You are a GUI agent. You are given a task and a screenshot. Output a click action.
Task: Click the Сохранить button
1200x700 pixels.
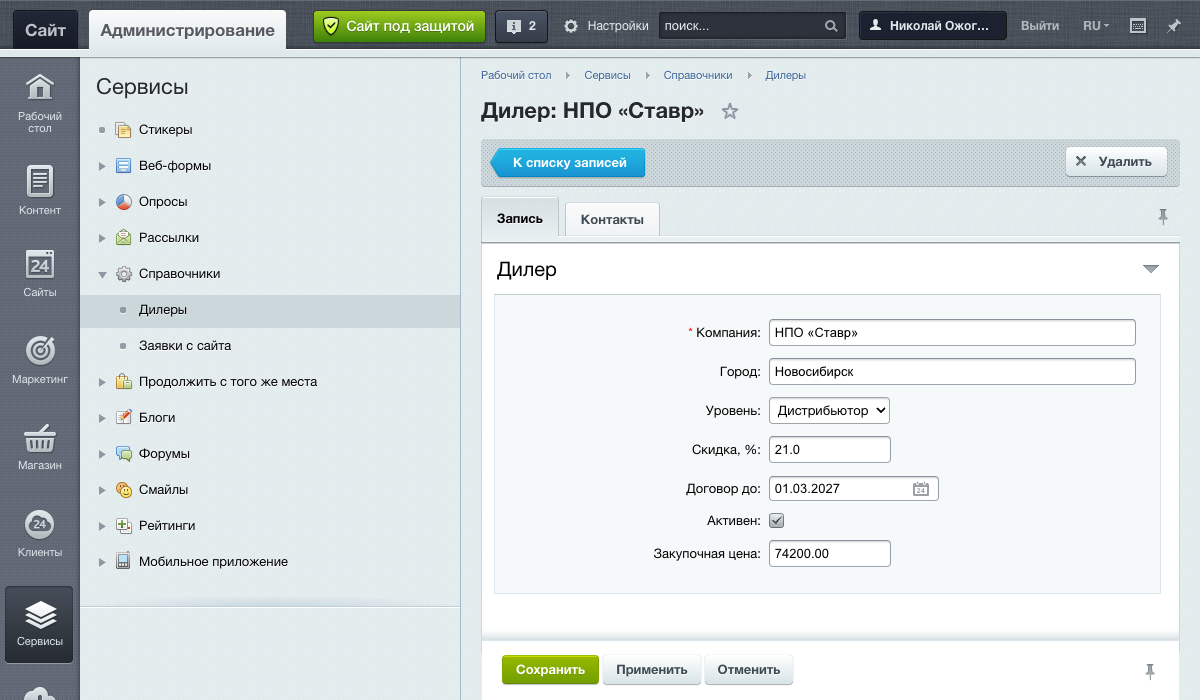tap(550, 670)
